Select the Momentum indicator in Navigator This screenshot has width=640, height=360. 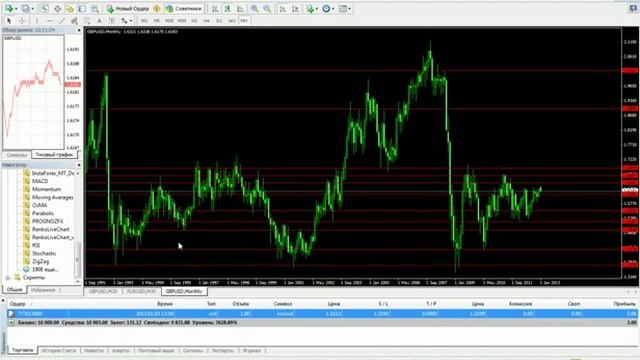[47, 189]
